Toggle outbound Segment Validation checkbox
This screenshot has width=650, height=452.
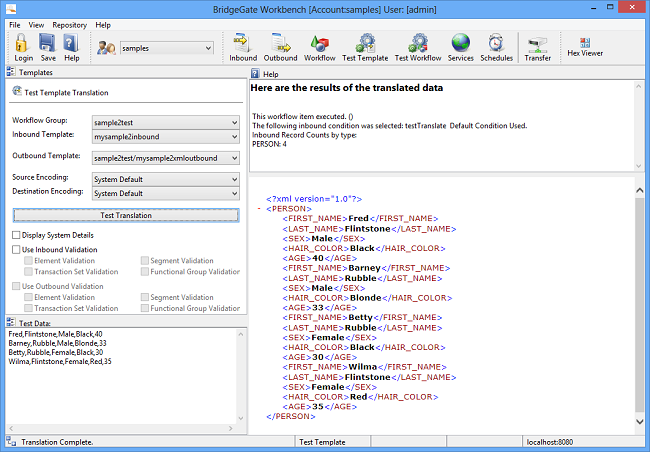tap(145, 297)
